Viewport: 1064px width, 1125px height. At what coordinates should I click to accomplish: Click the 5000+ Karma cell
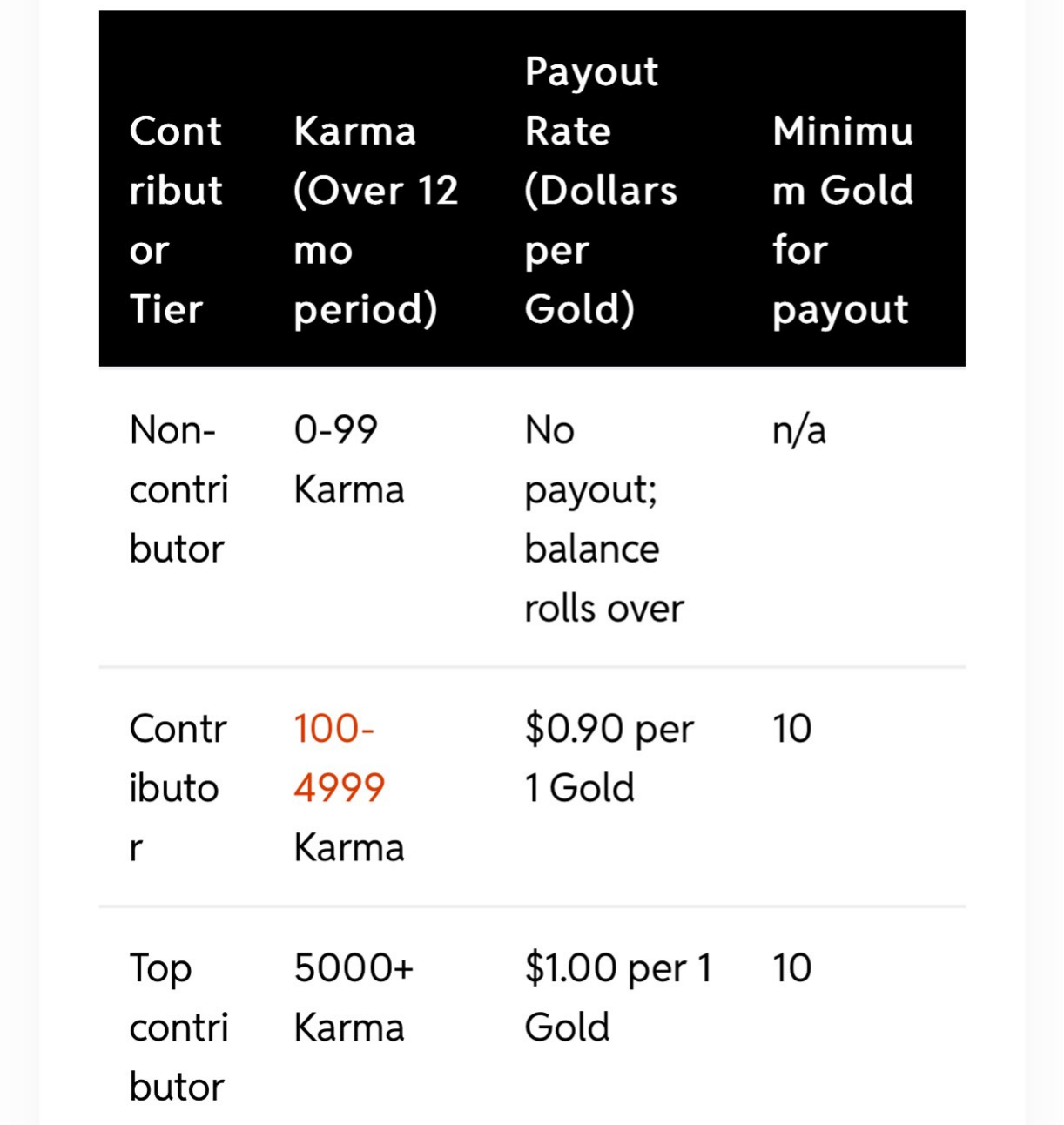(354, 998)
